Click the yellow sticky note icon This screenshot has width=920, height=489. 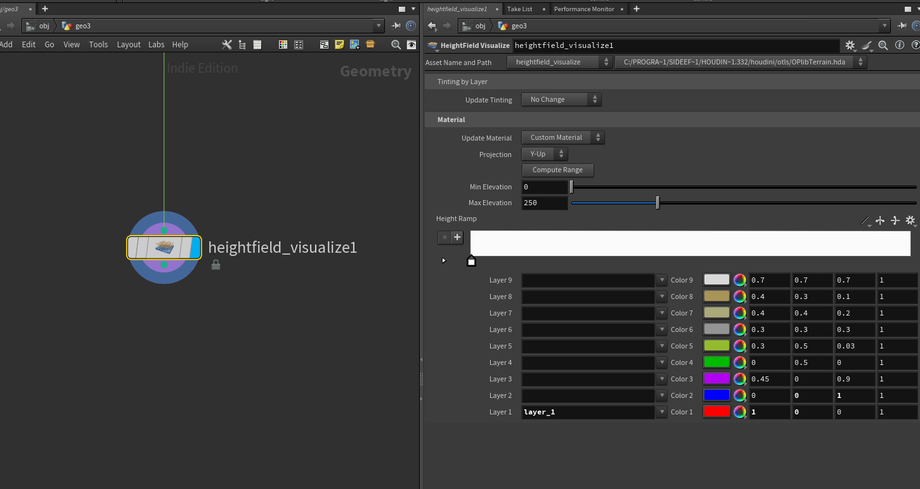pos(339,44)
